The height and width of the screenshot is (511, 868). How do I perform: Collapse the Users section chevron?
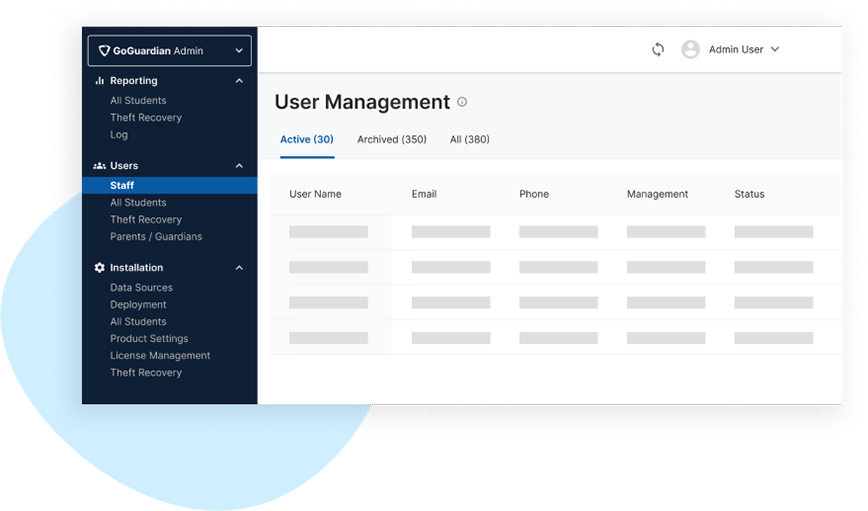pos(239,166)
